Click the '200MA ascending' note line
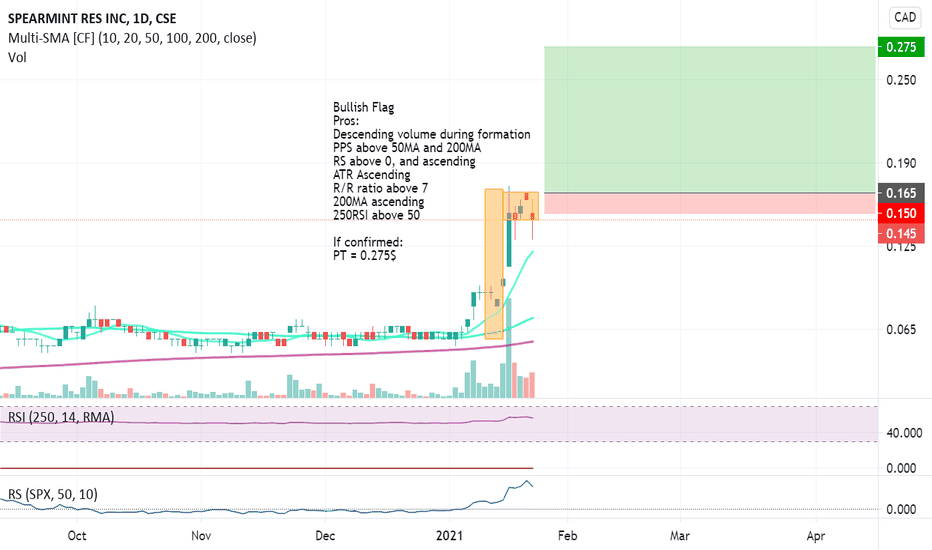Image resolution: width=932 pixels, height=550 pixels. pos(379,202)
